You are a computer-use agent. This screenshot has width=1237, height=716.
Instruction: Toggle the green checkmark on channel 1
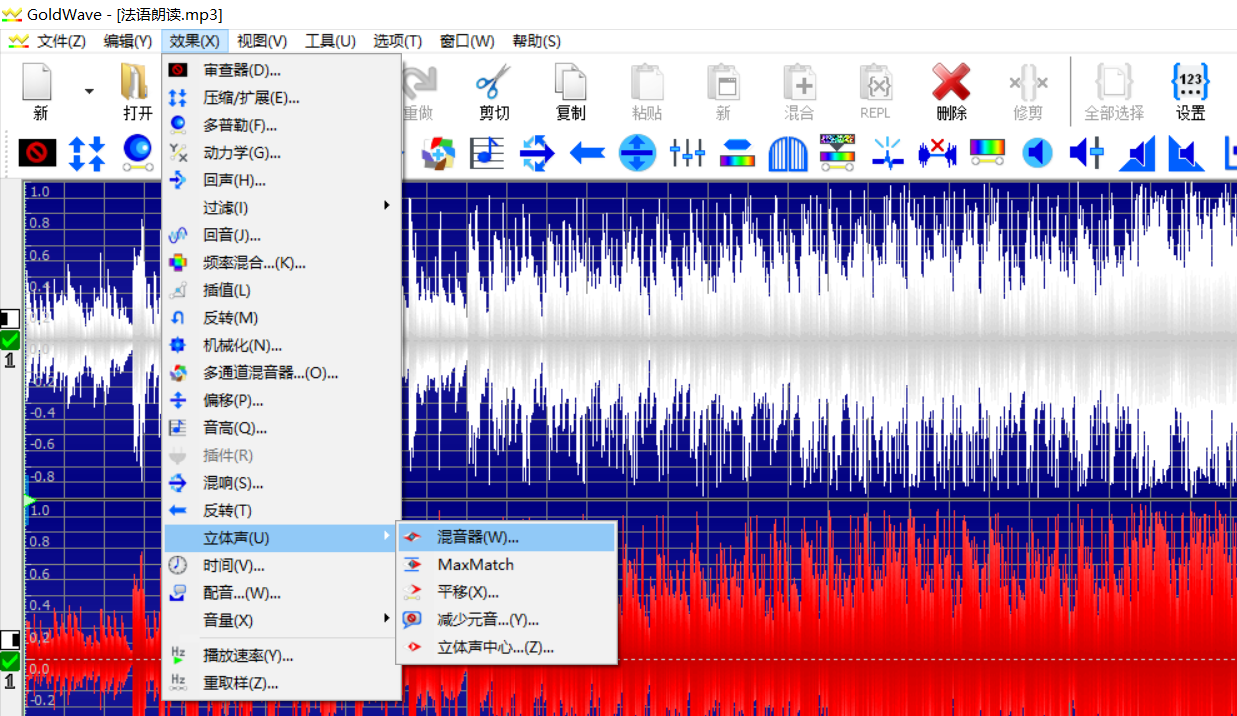(x=8, y=342)
